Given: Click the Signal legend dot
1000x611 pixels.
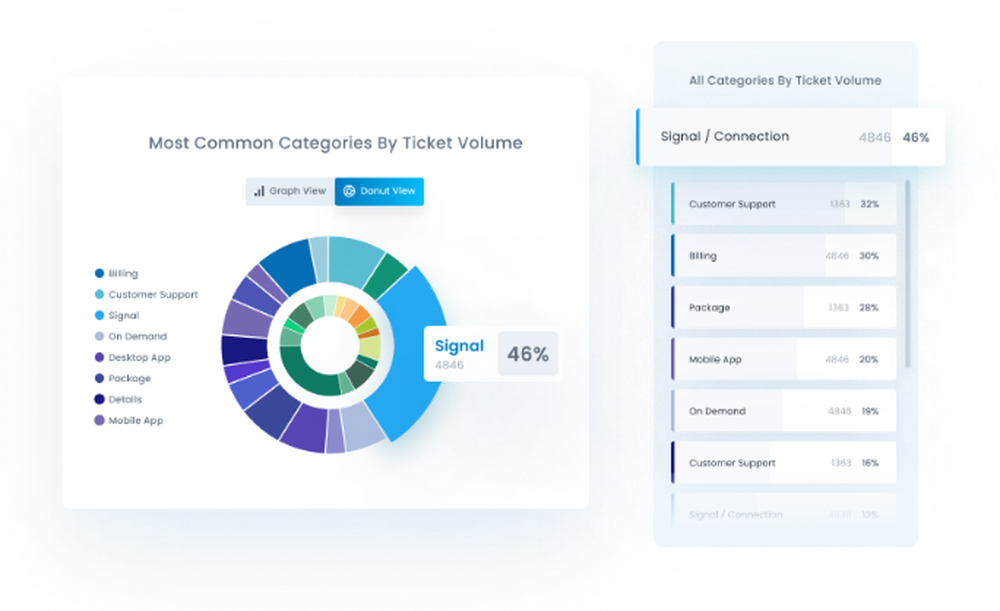Looking at the screenshot, I should (x=99, y=316).
